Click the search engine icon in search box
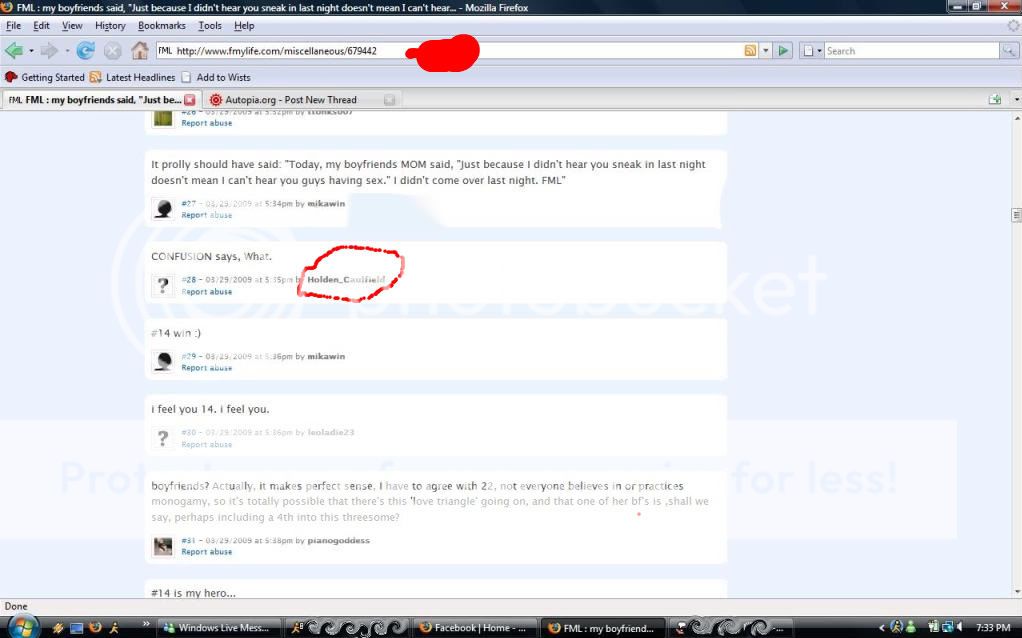 808,50
